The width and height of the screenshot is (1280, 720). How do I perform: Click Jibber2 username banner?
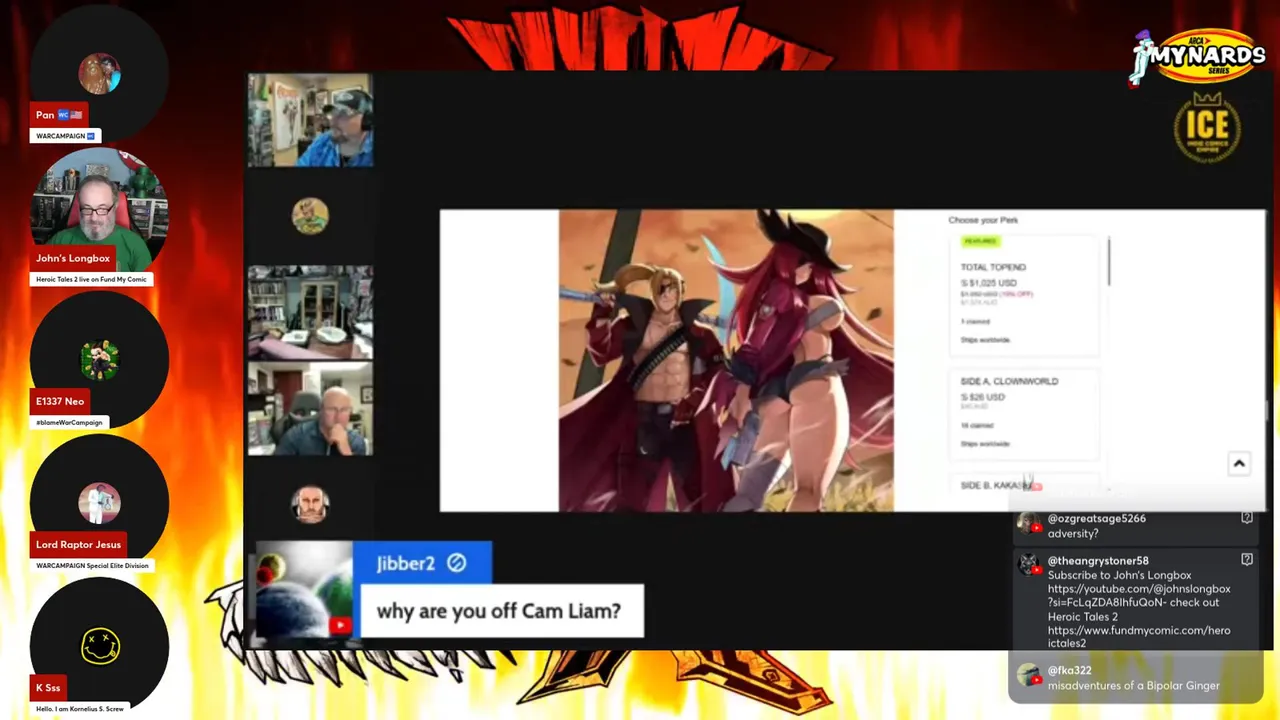click(x=423, y=563)
